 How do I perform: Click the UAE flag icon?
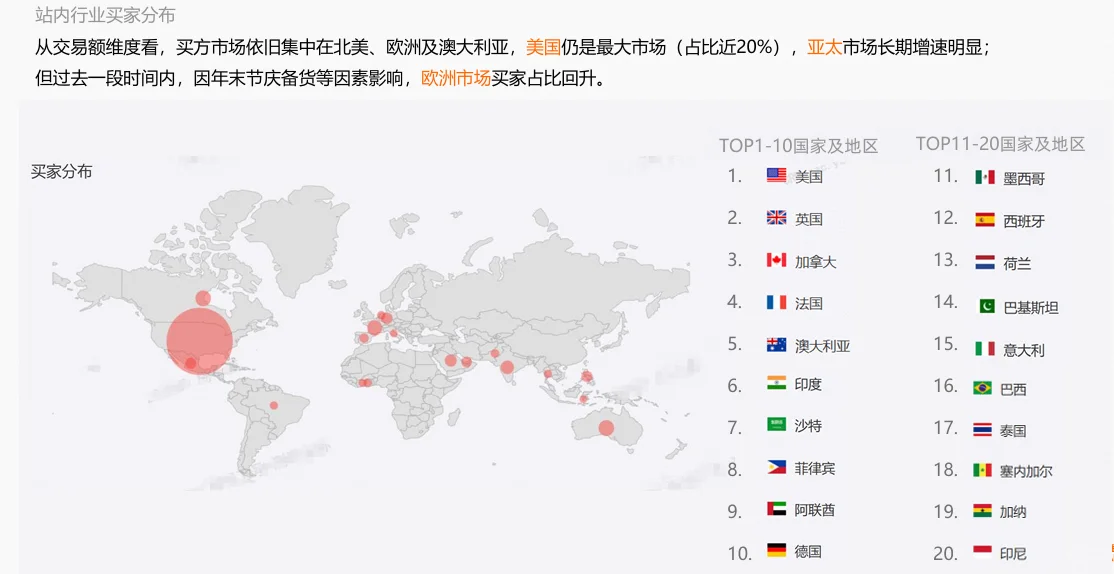(x=777, y=509)
